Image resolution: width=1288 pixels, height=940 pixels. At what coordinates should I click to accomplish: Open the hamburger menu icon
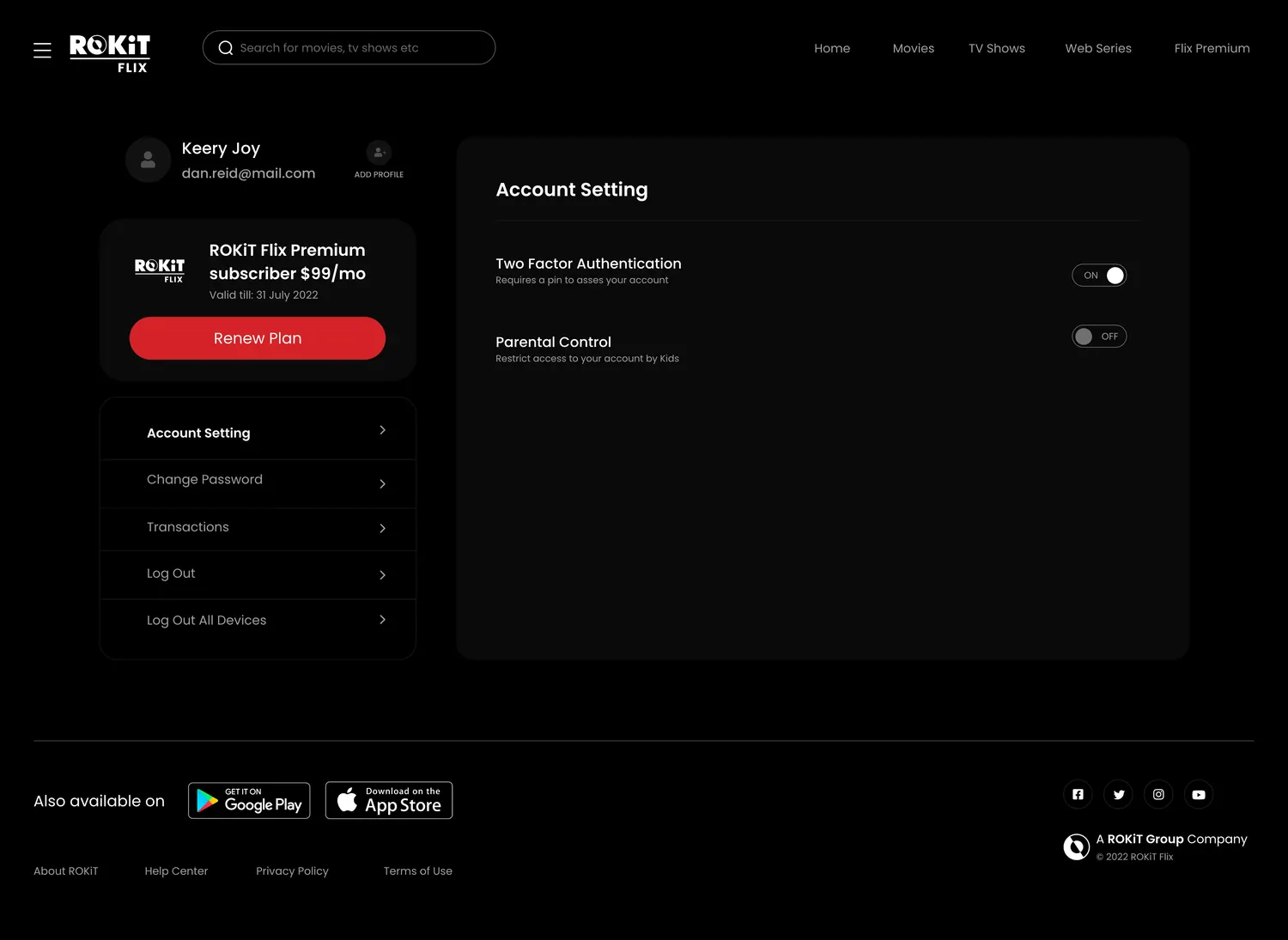point(42,51)
